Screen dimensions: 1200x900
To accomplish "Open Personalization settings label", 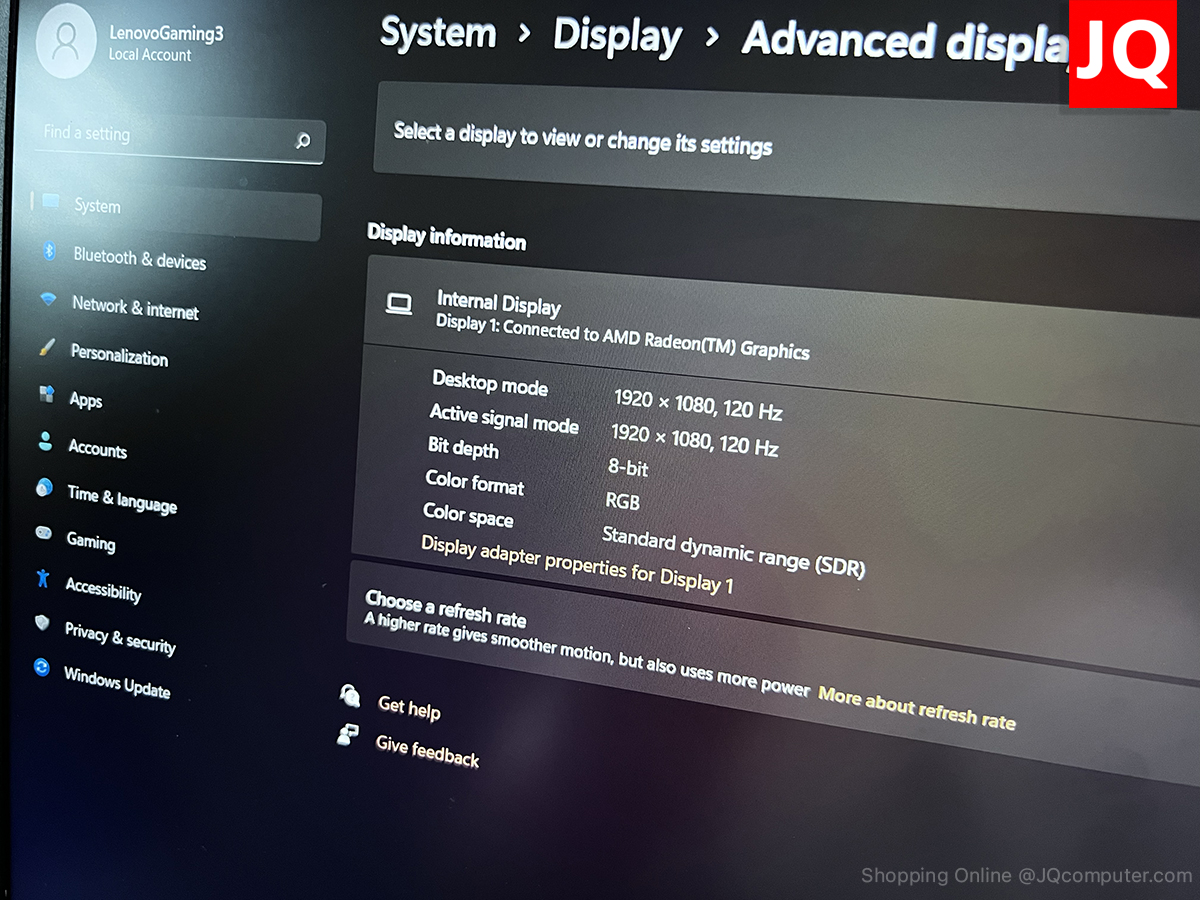I will point(119,354).
